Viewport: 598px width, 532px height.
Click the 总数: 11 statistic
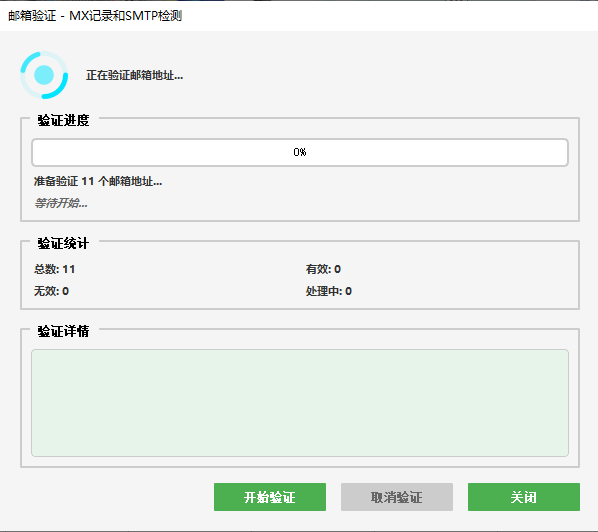tap(55, 269)
